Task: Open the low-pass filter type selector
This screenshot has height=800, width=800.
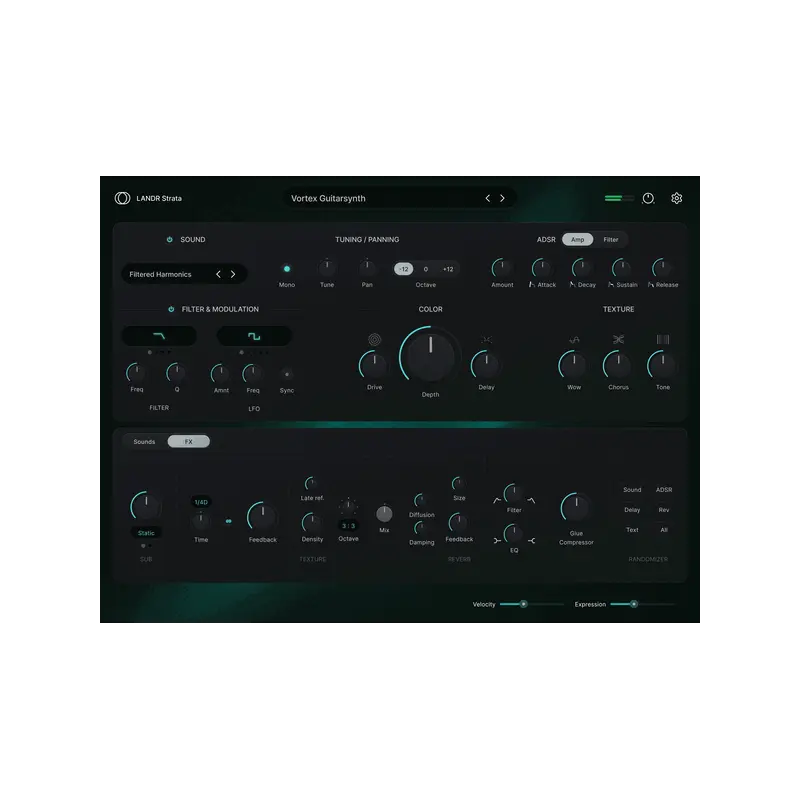Action: pos(159,336)
